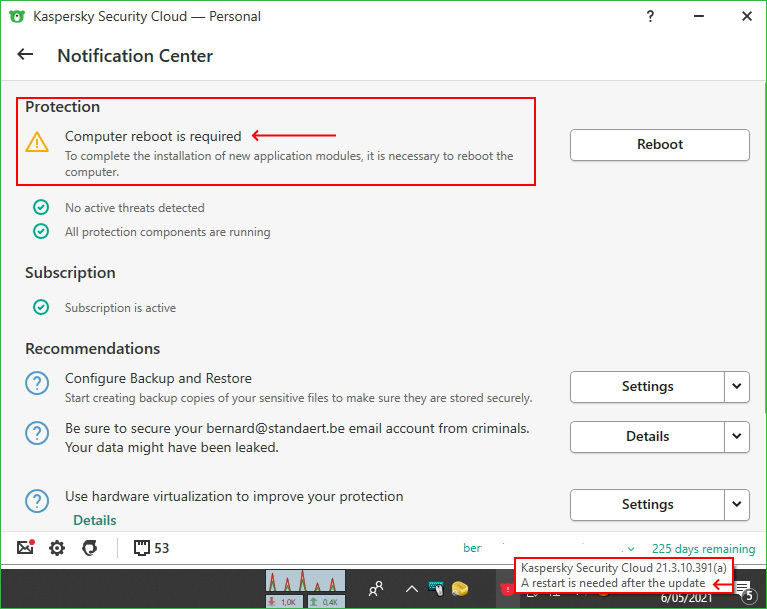Open the help question mark icon

[x=650, y=16]
